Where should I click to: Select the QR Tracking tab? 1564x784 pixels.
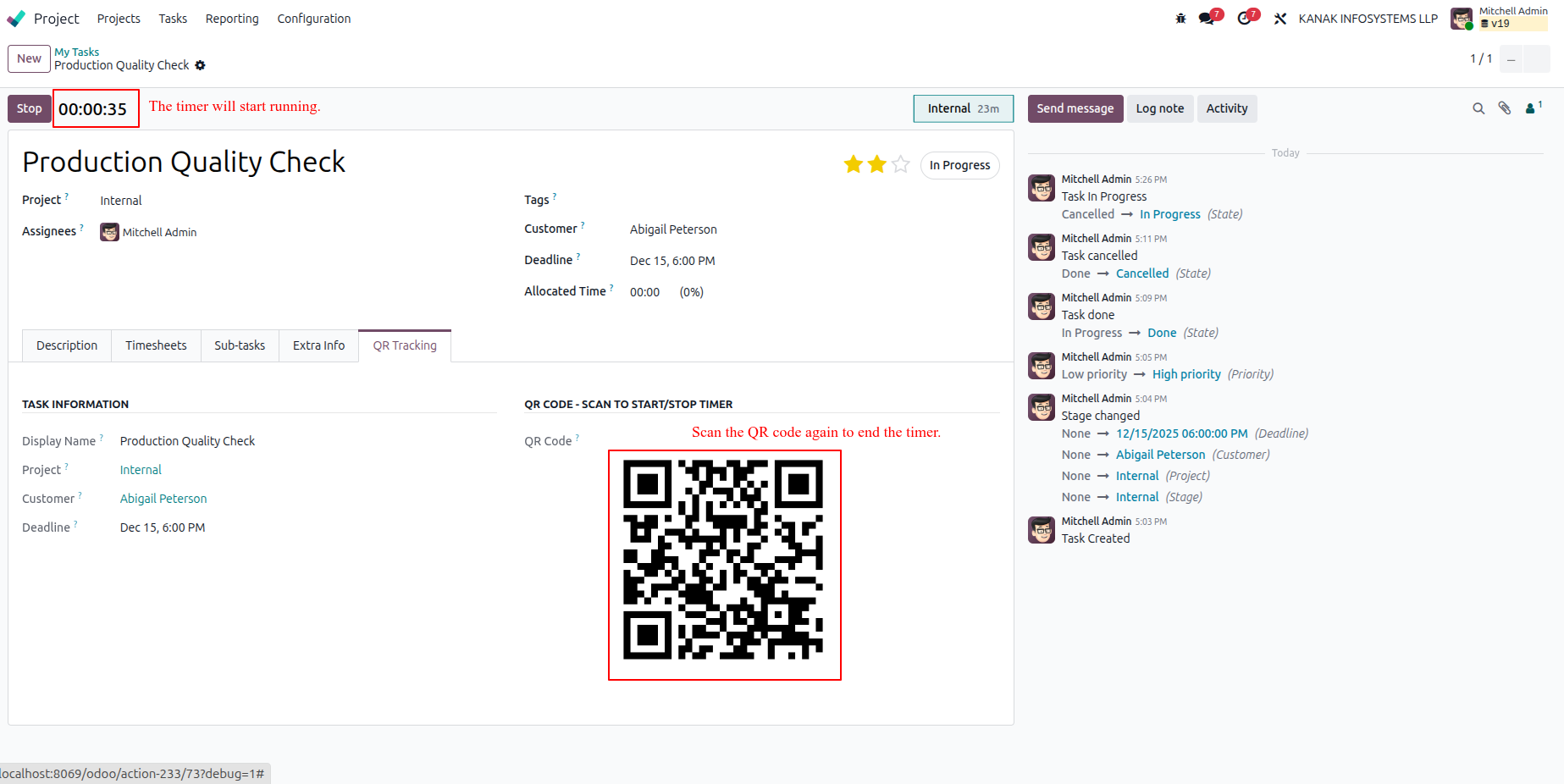(405, 345)
